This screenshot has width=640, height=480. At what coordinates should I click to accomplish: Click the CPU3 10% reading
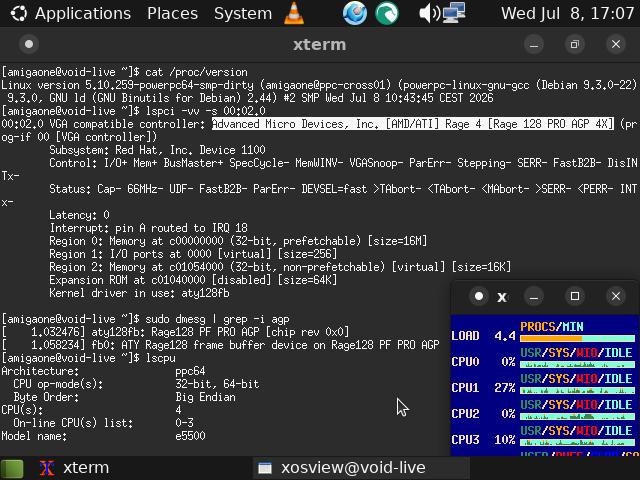click(x=505, y=440)
